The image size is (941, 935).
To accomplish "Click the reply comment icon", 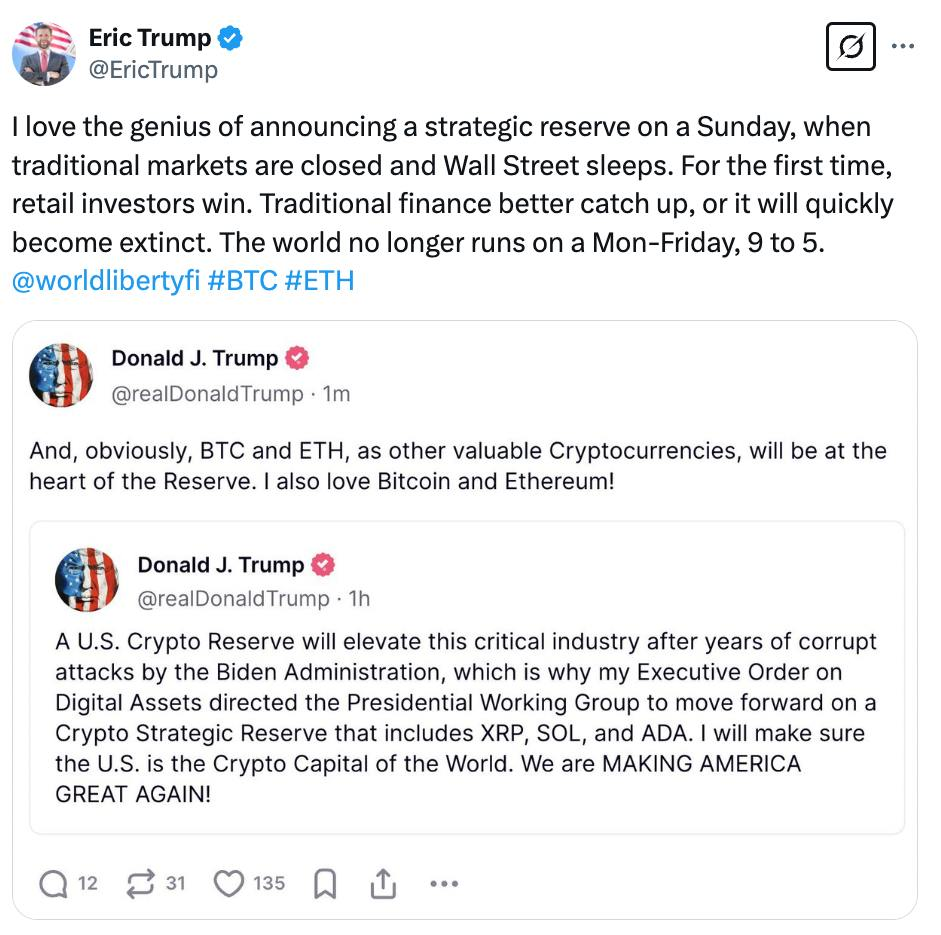I will (53, 883).
